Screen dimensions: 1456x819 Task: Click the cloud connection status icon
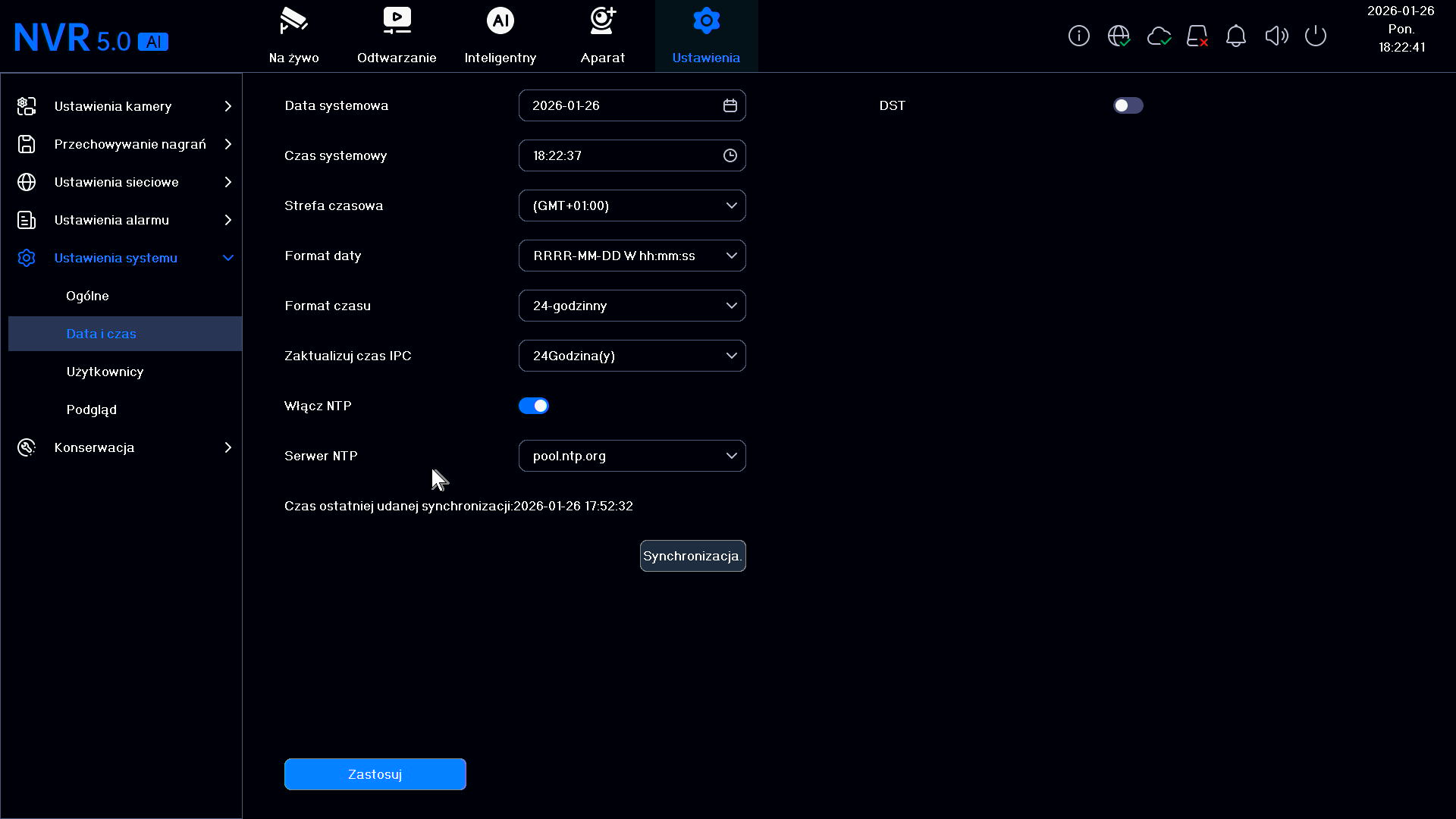pos(1159,36)
